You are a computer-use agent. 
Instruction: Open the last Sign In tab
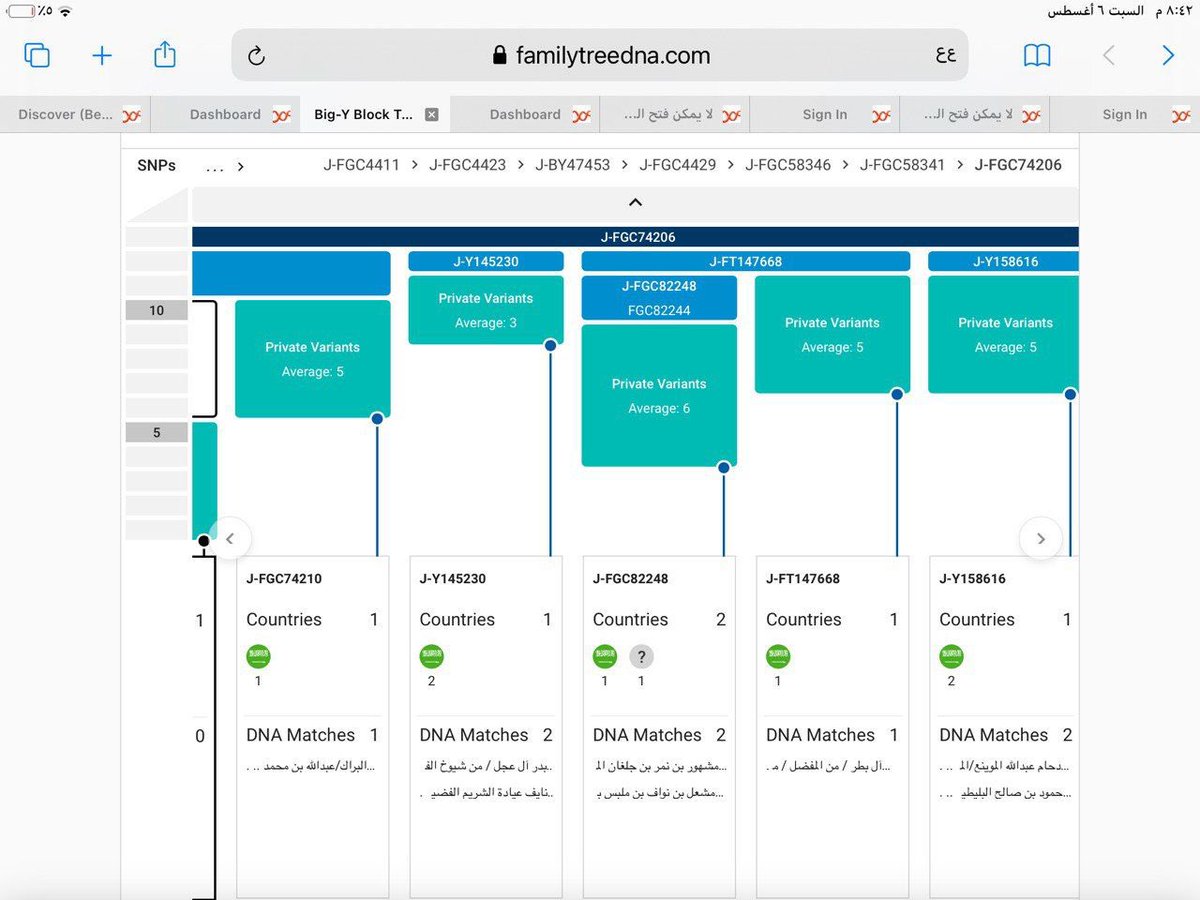pyautogui.click(x=1125, y=115)
